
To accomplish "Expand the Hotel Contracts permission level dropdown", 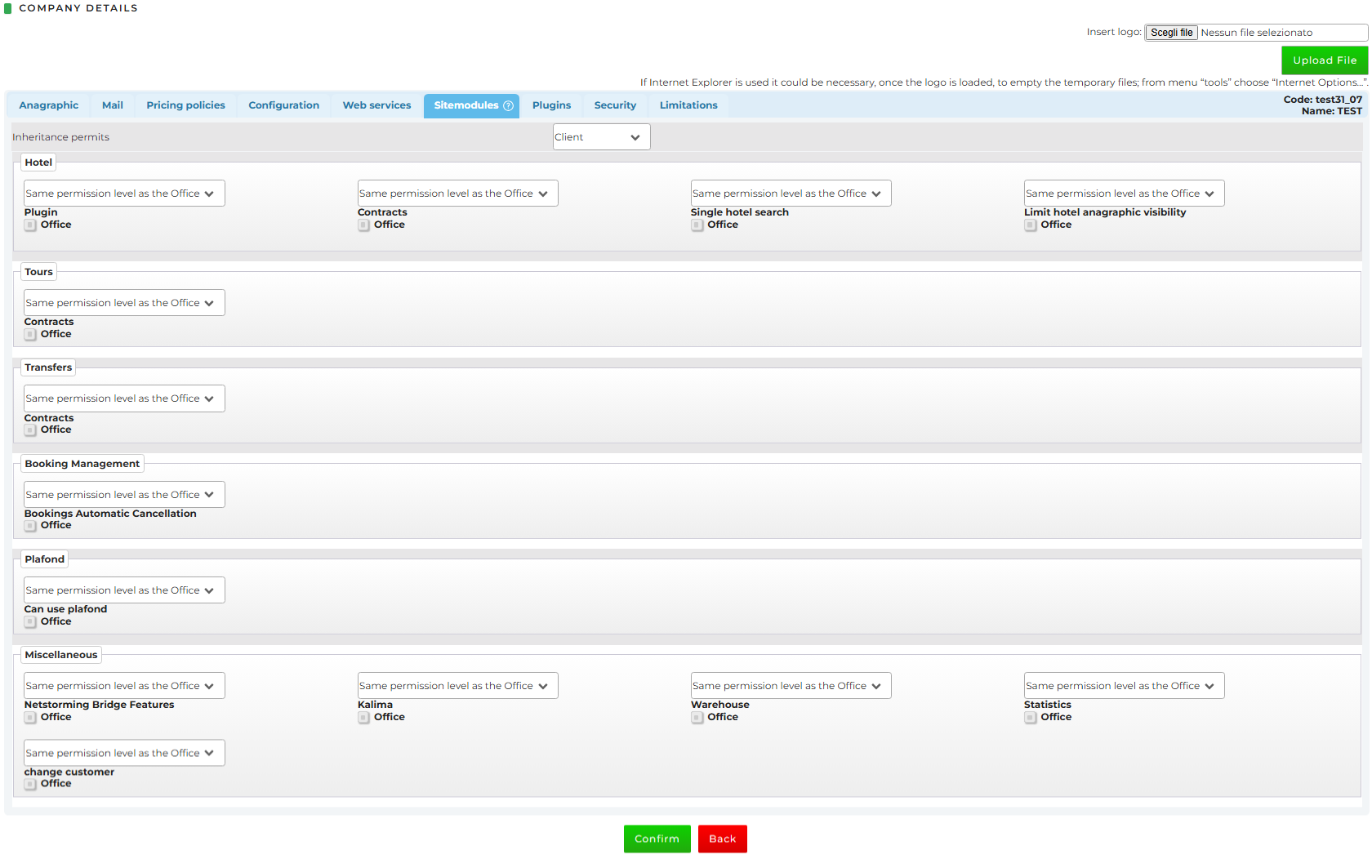I will pos(457,194).
